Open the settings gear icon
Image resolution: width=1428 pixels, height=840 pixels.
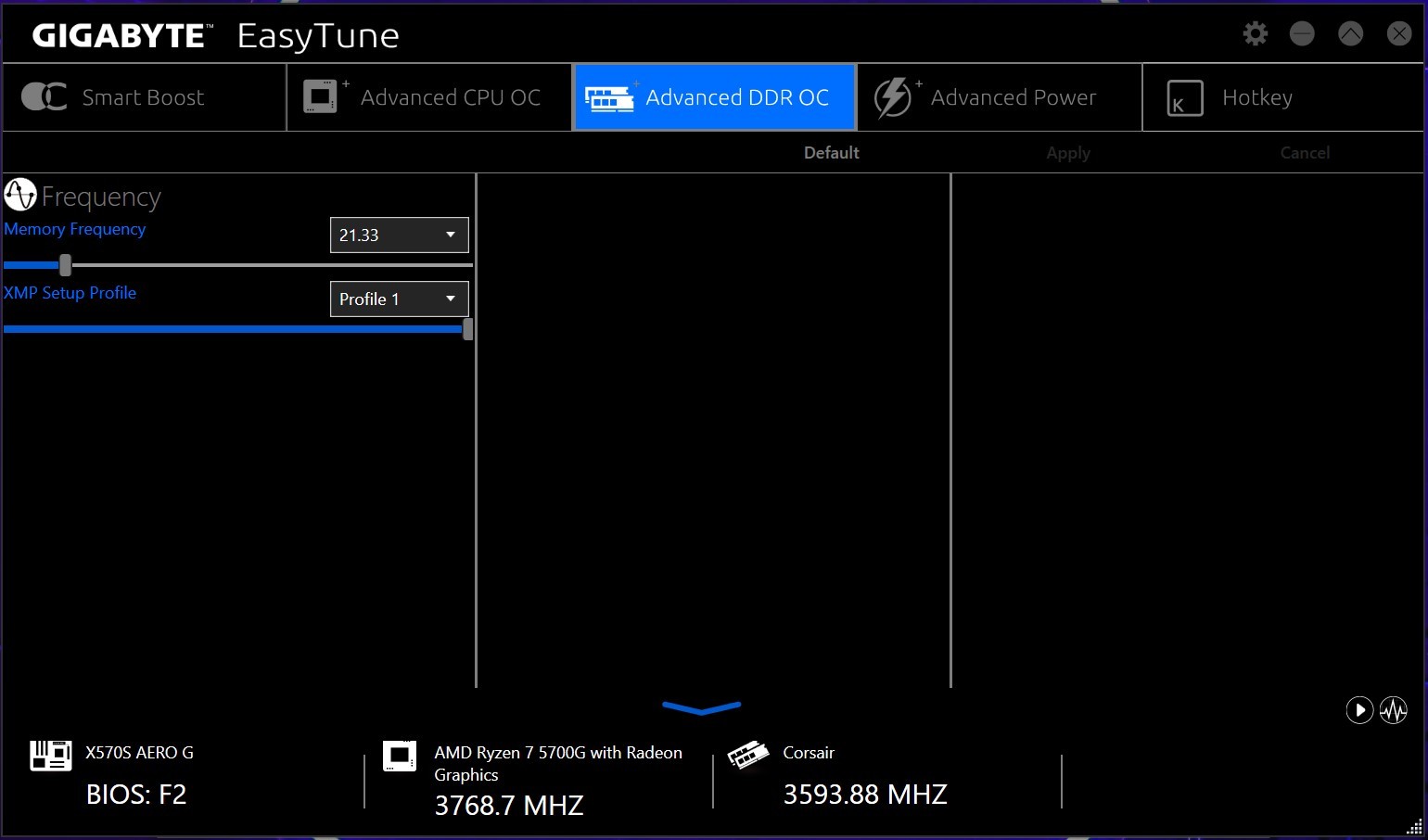(x=1255, y=34)
